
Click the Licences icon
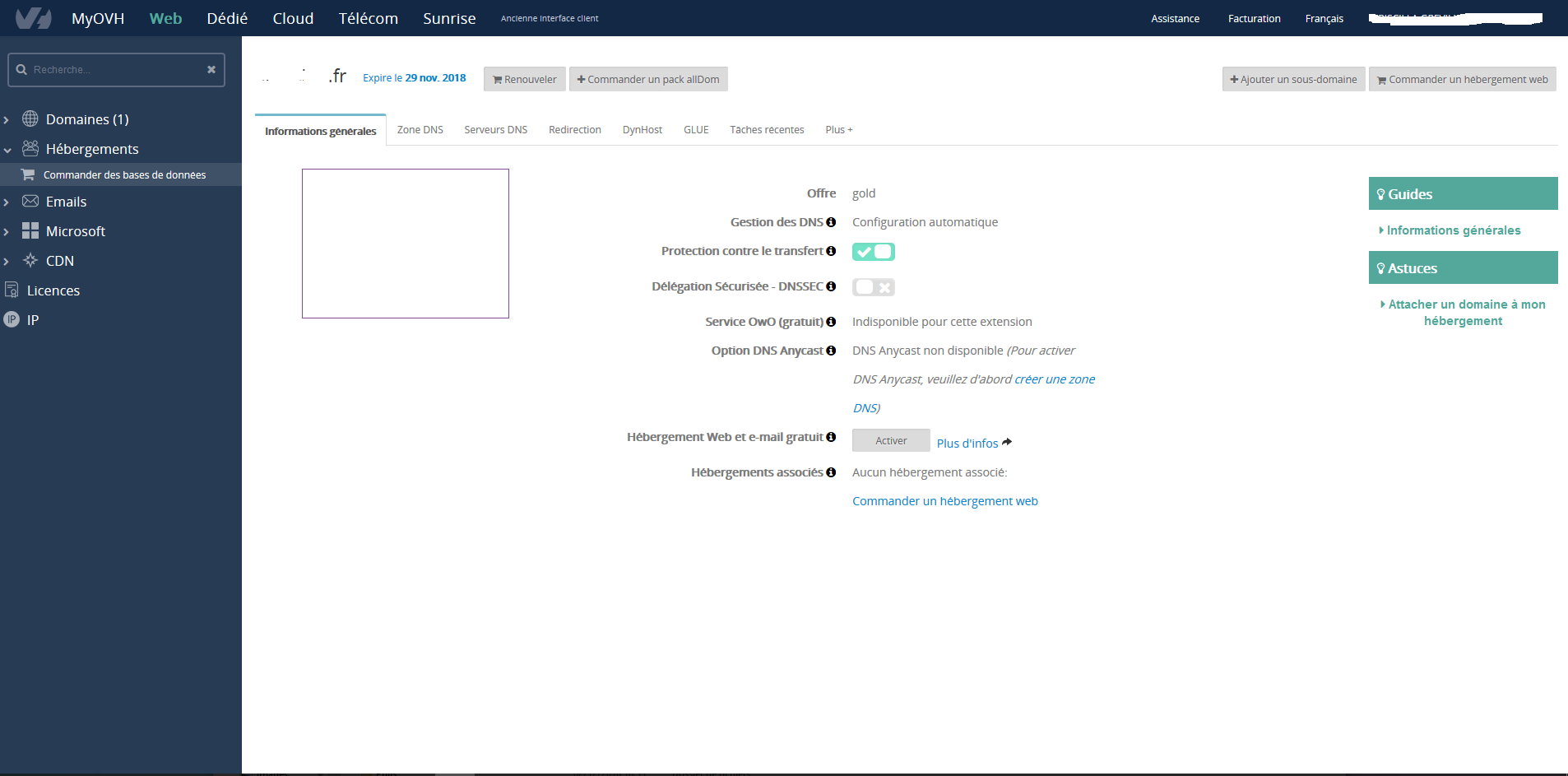12,290
